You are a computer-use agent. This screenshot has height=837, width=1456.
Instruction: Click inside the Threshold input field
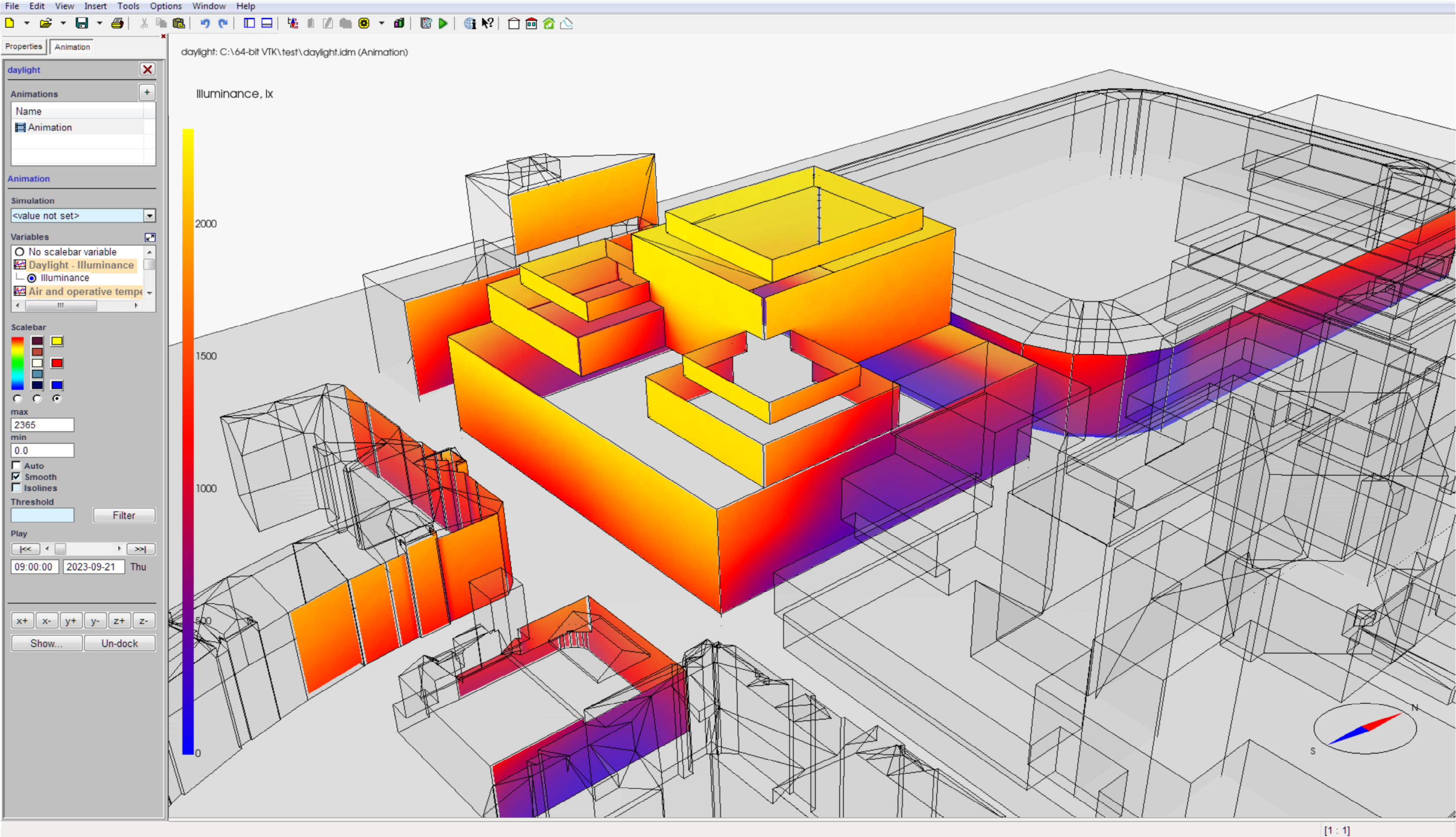point(42,515)
